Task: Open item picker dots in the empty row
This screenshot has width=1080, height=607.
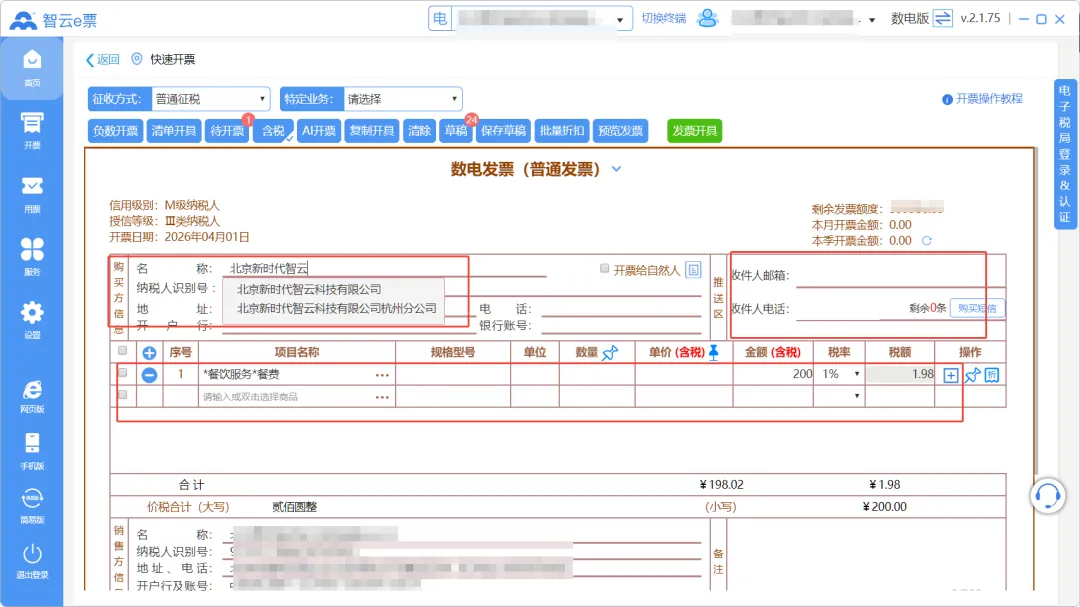Action: pos(382,398)
